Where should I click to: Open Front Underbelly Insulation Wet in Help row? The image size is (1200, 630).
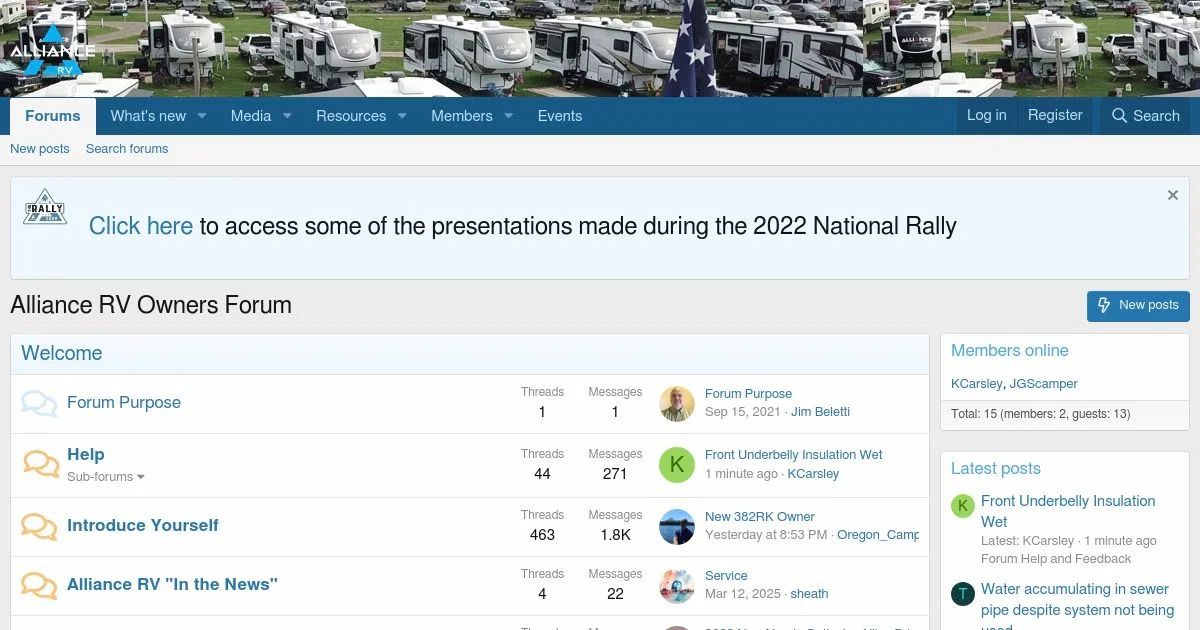794,455
